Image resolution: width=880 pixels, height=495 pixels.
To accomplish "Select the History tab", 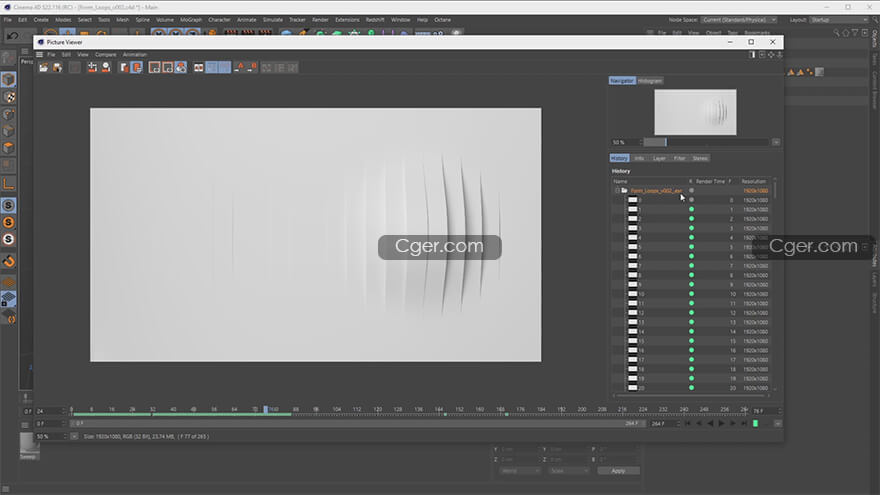I will 619,158.
